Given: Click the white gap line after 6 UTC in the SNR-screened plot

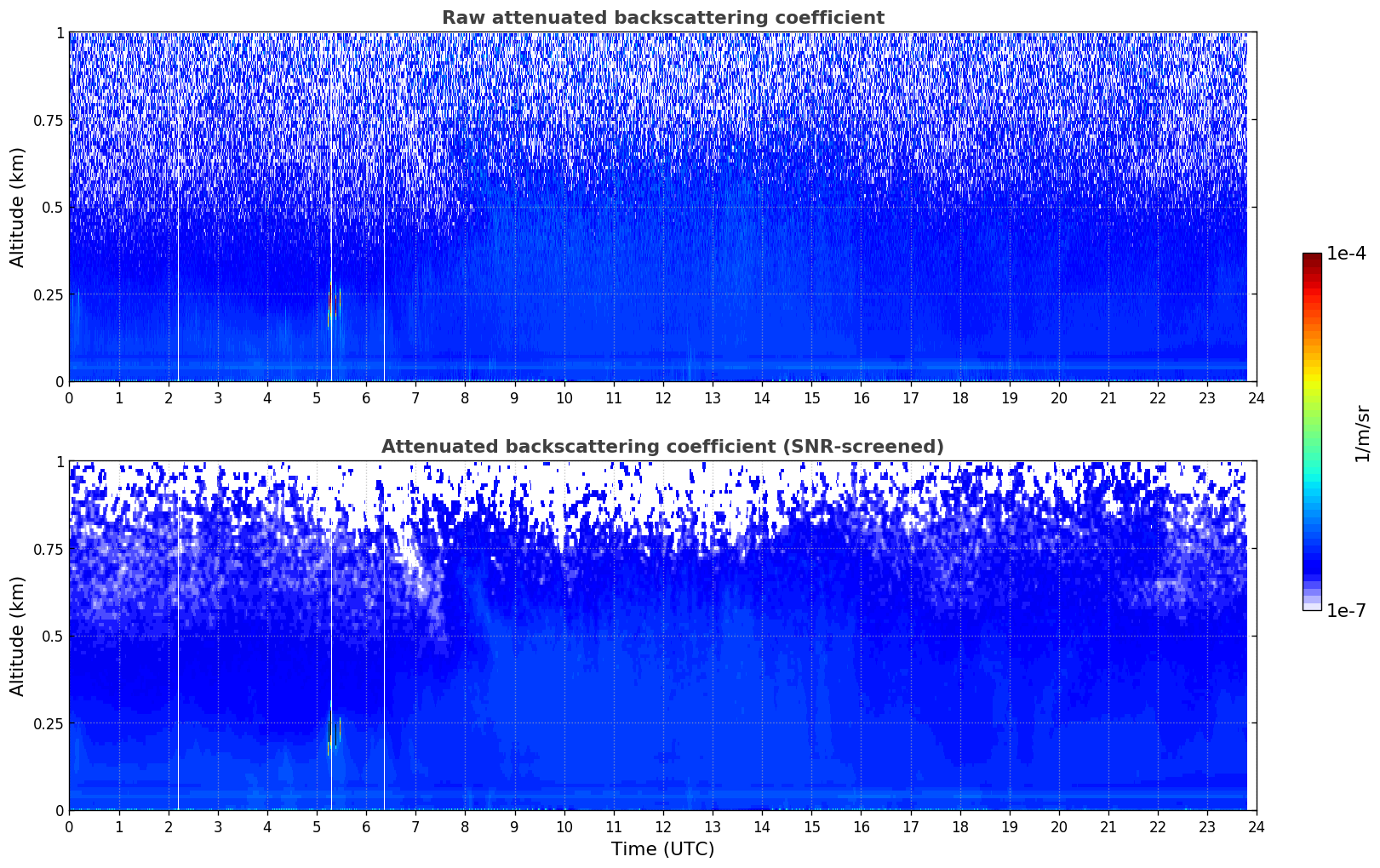Looking at the screenshot, I should [384, 681].
